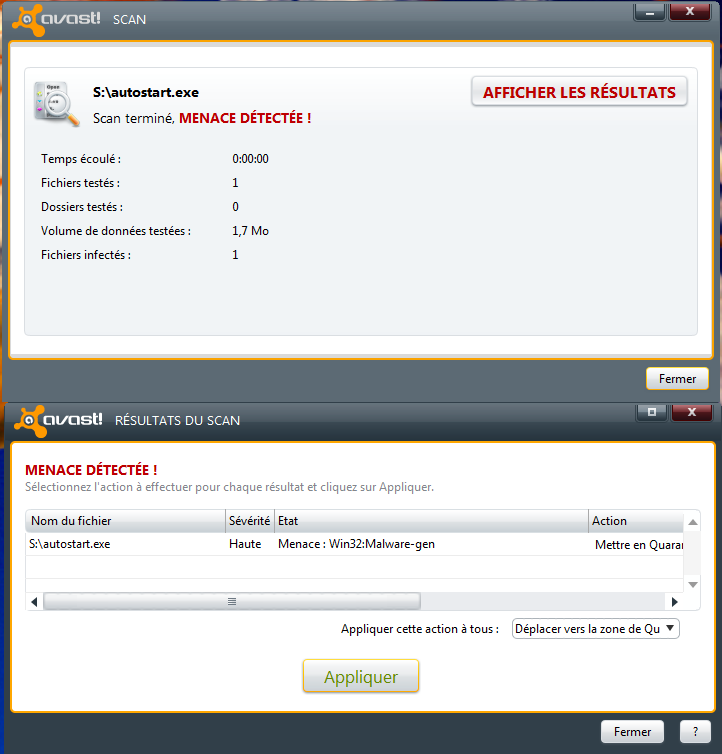
Task: Click the '1,7 Mo' data volume value
Action: (251, 231)
